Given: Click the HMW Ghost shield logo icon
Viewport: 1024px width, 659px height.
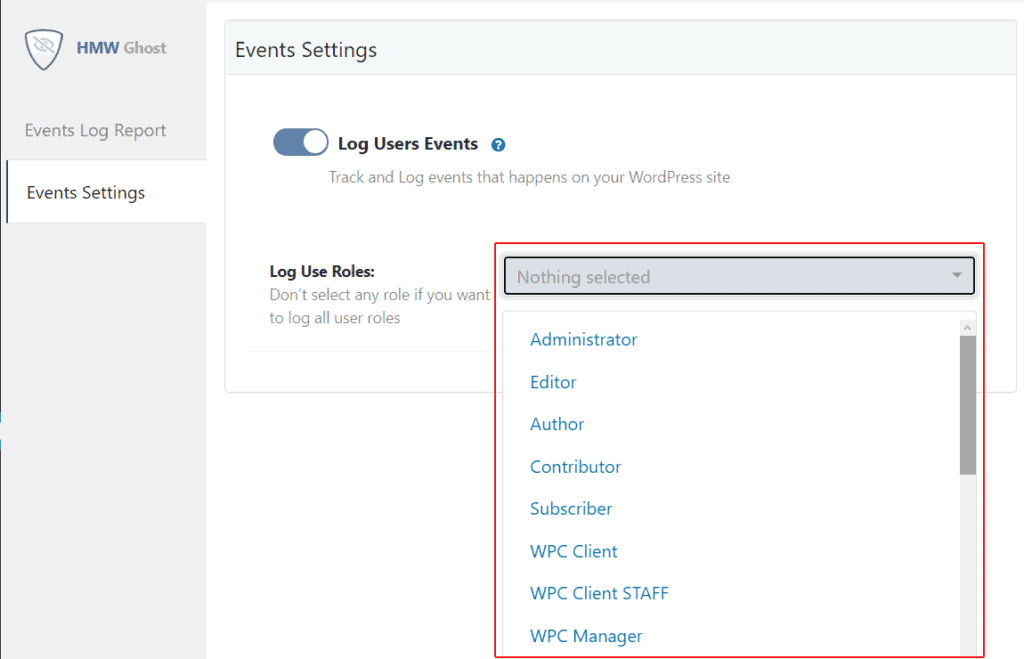Looking at the screenshot, I should tap(42, 48).
